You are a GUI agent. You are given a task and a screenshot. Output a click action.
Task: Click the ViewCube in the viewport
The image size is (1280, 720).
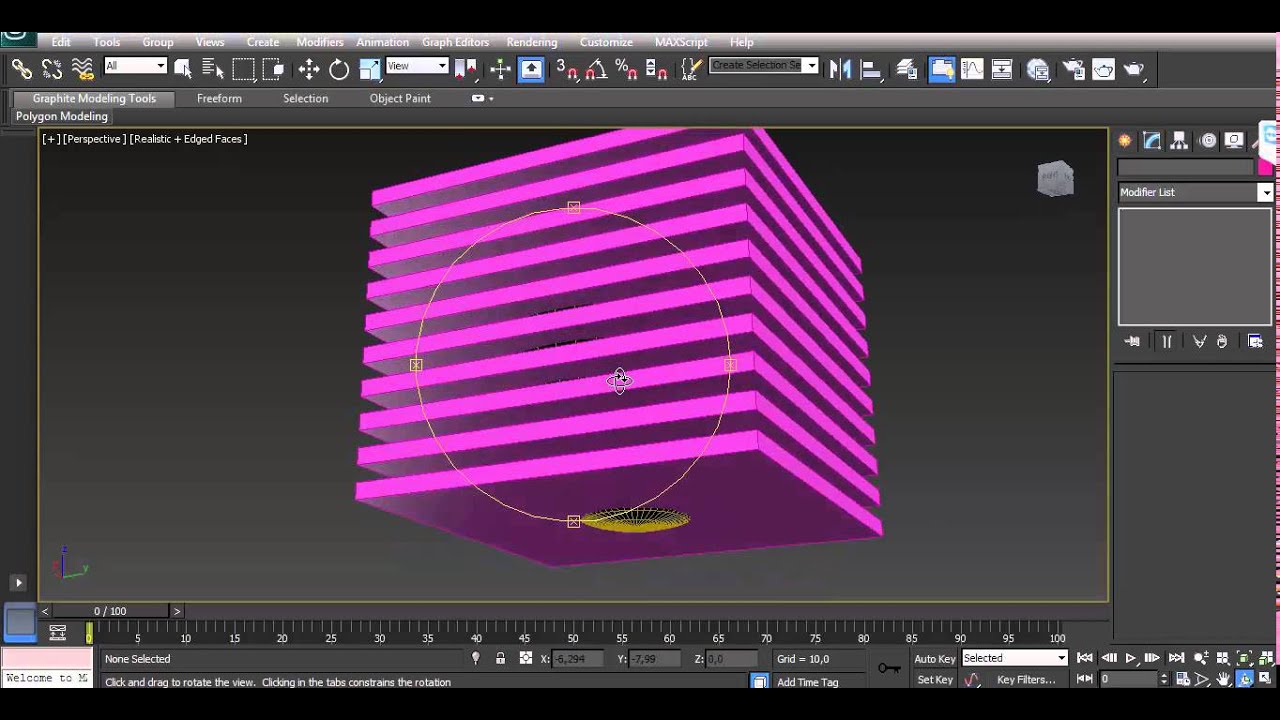[x=1055, y=179]
